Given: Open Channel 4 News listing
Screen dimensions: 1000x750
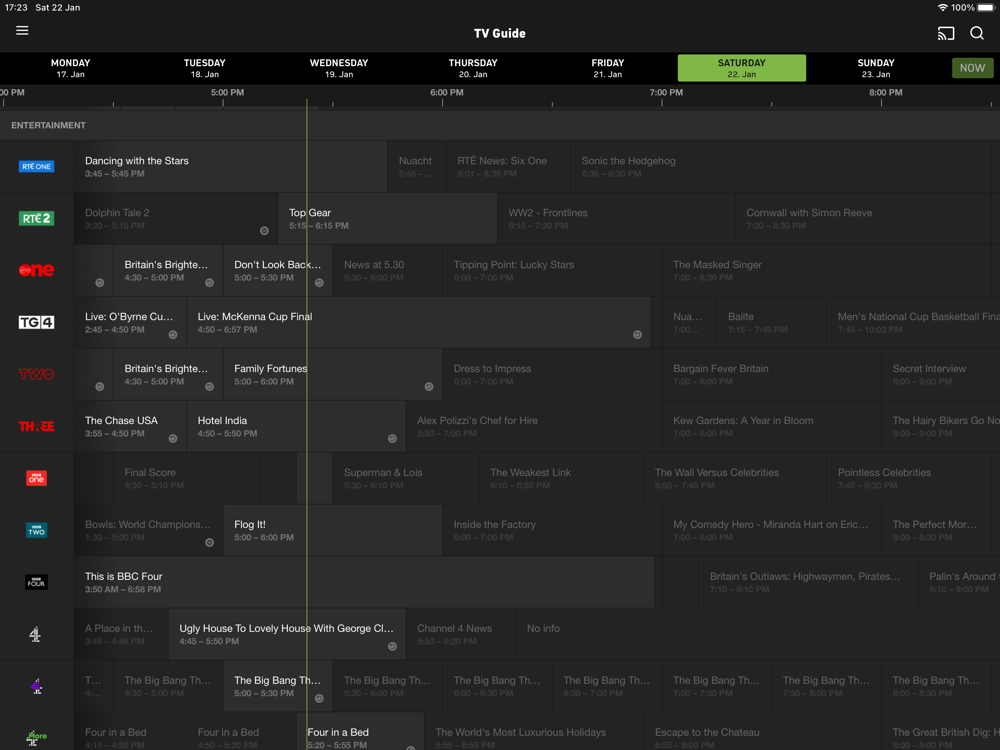Looking at the screenshot, I should click(x=460, y=634).
